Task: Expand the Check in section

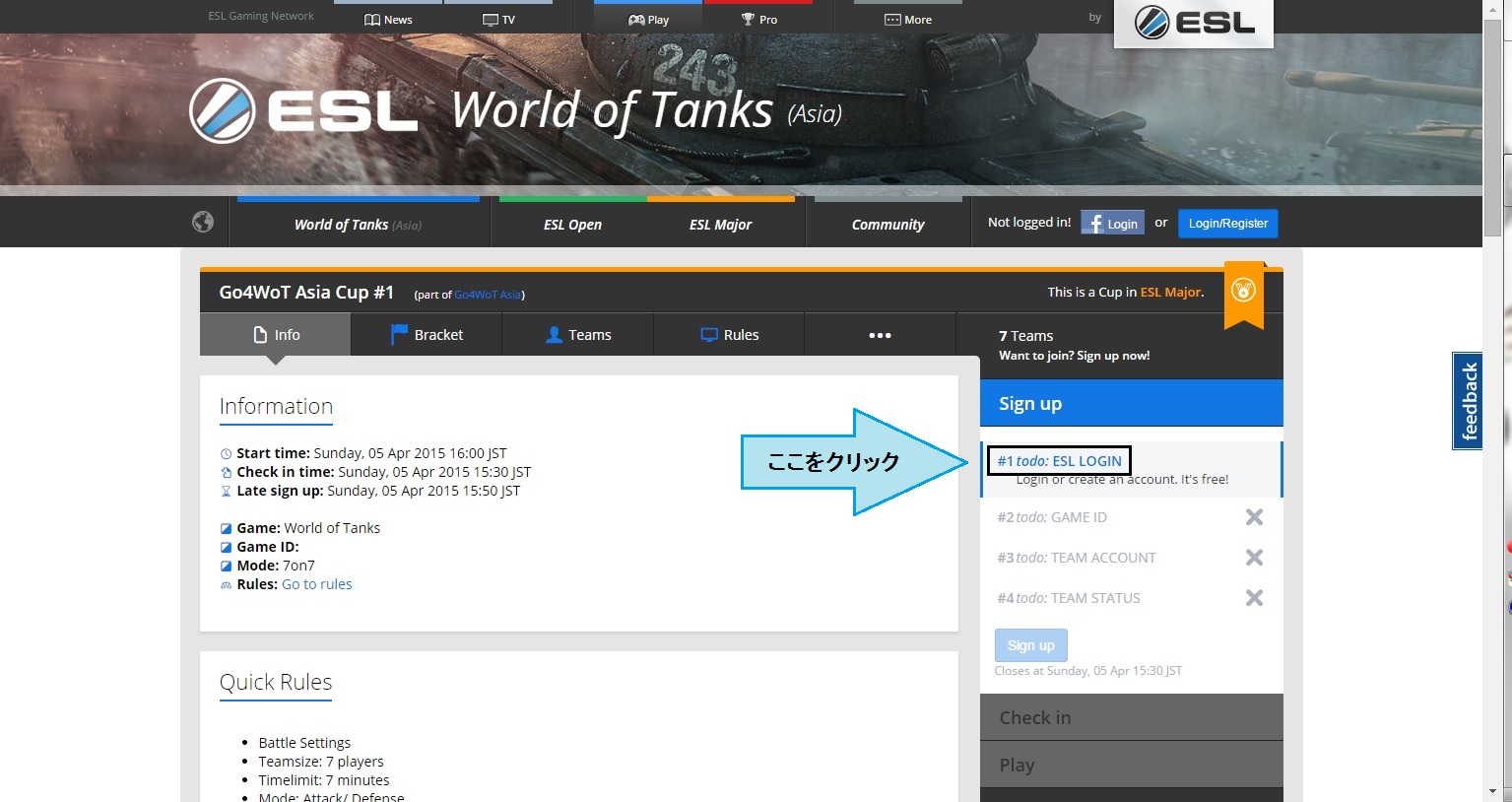Action: pyautogui.click(x=1131, y=717)
